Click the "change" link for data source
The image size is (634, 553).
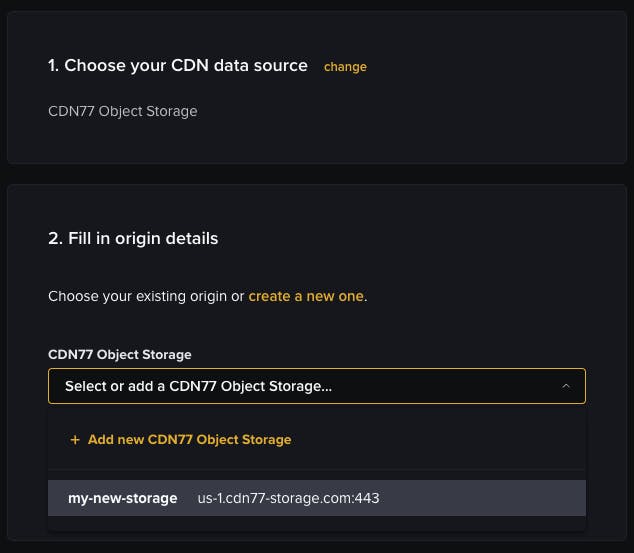[x=345, y=67]
